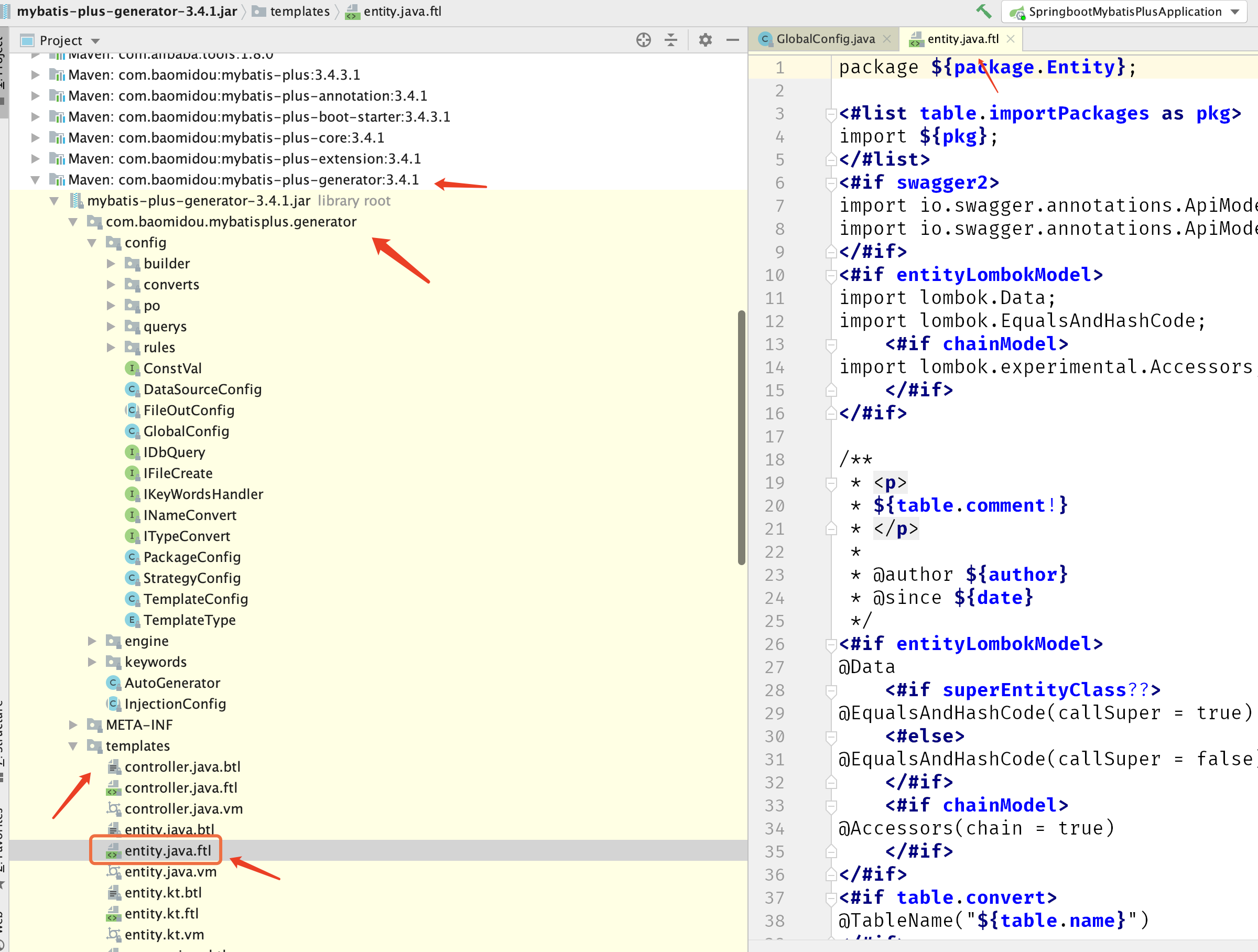Viewport: 1258px width, 952px height.
Task: Expand Maven mybatis-plus-annotation:3.4.1 library
Action: pos(35,95)
